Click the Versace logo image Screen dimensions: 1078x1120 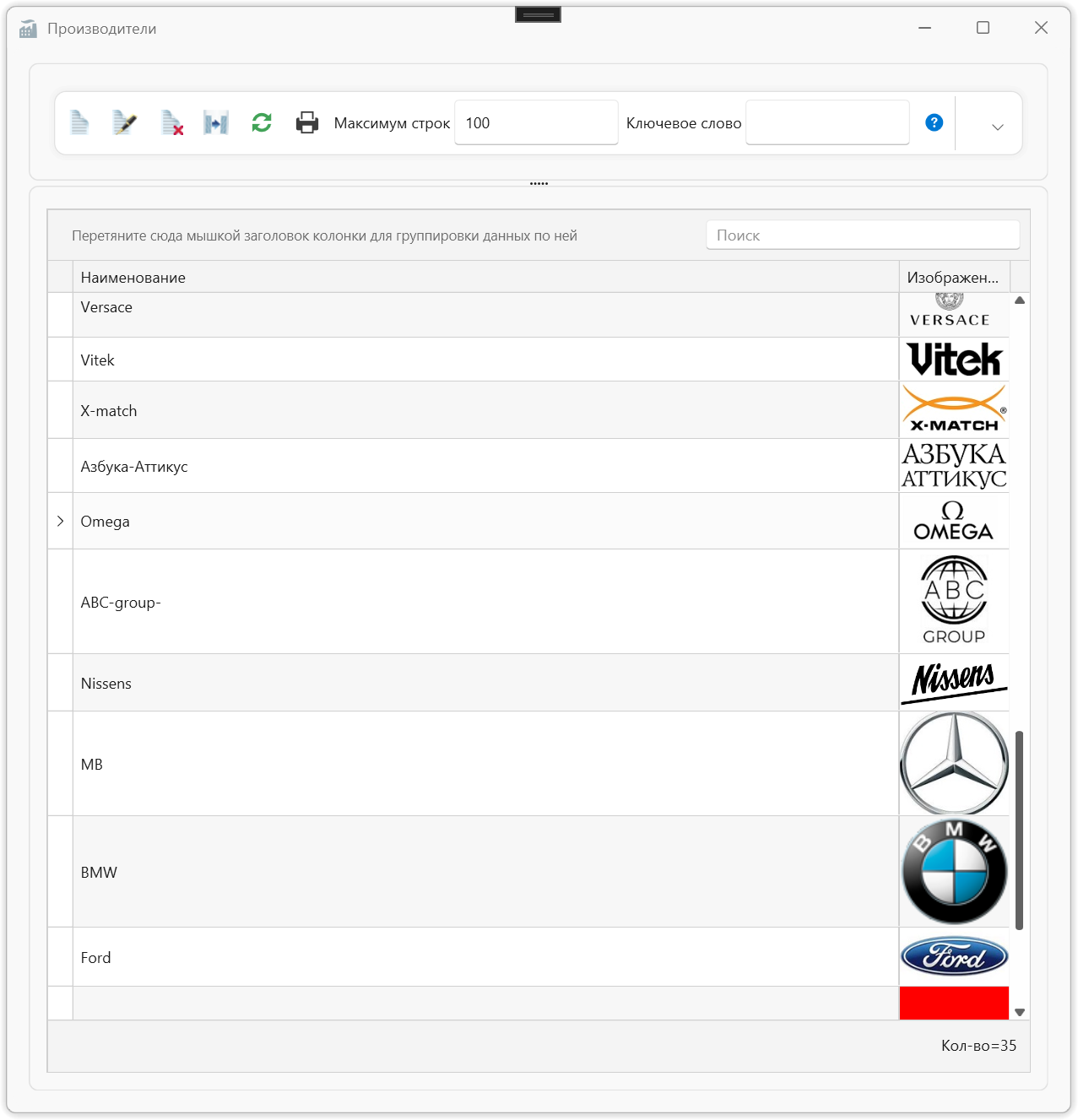[950, 311]
